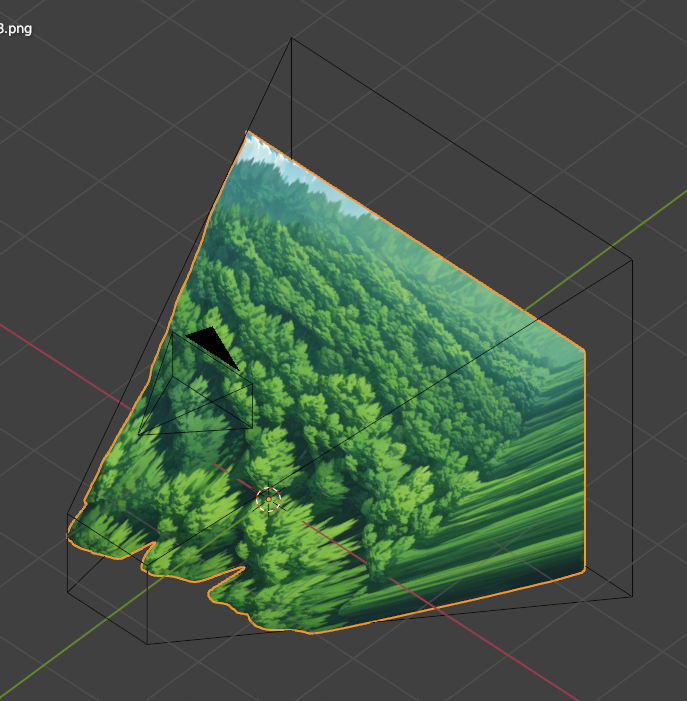Click the 3D cursor crosshair circle

point(268,499)
